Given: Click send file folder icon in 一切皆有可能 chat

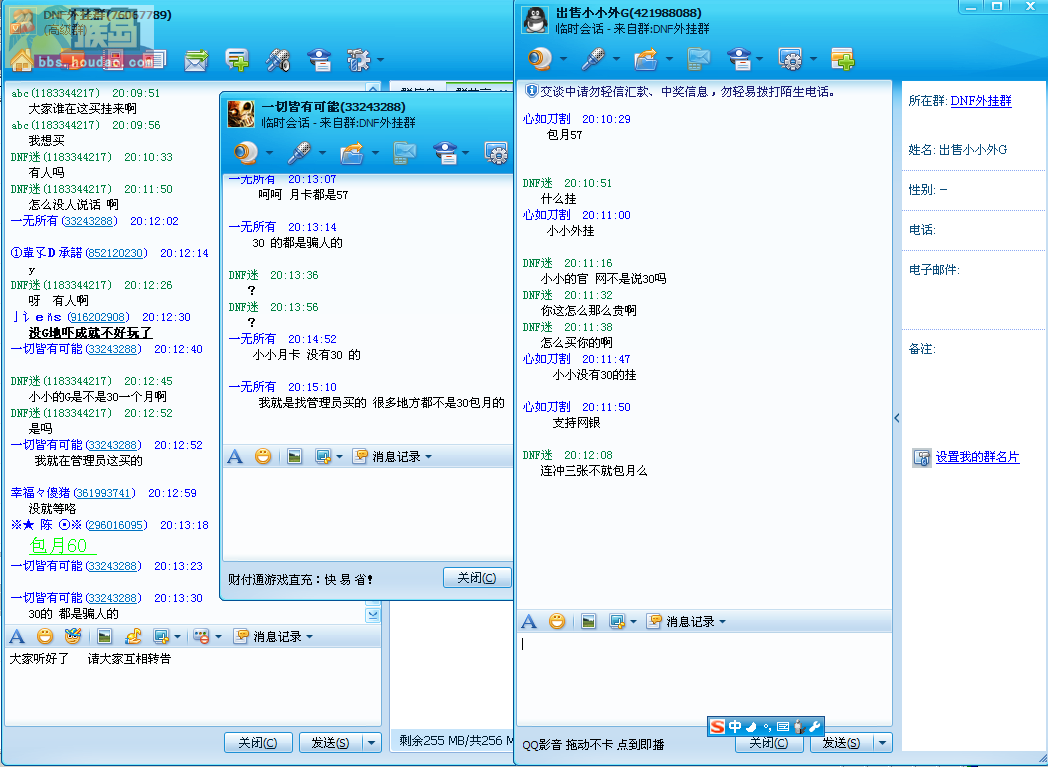Looking at the screenshot, I should tap(352, 153).
